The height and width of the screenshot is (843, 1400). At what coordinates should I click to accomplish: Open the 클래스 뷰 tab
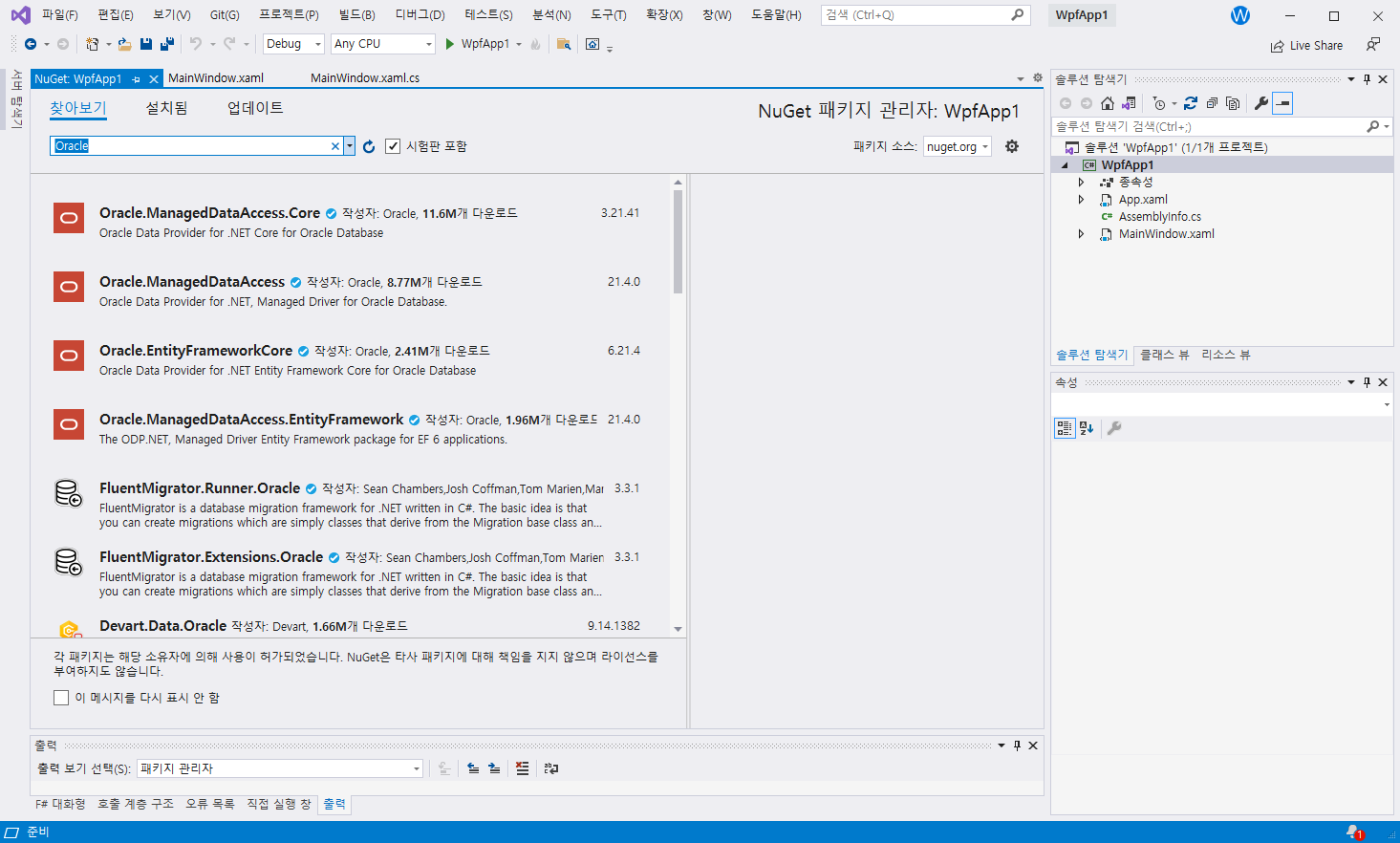[x=1165, y=355]
